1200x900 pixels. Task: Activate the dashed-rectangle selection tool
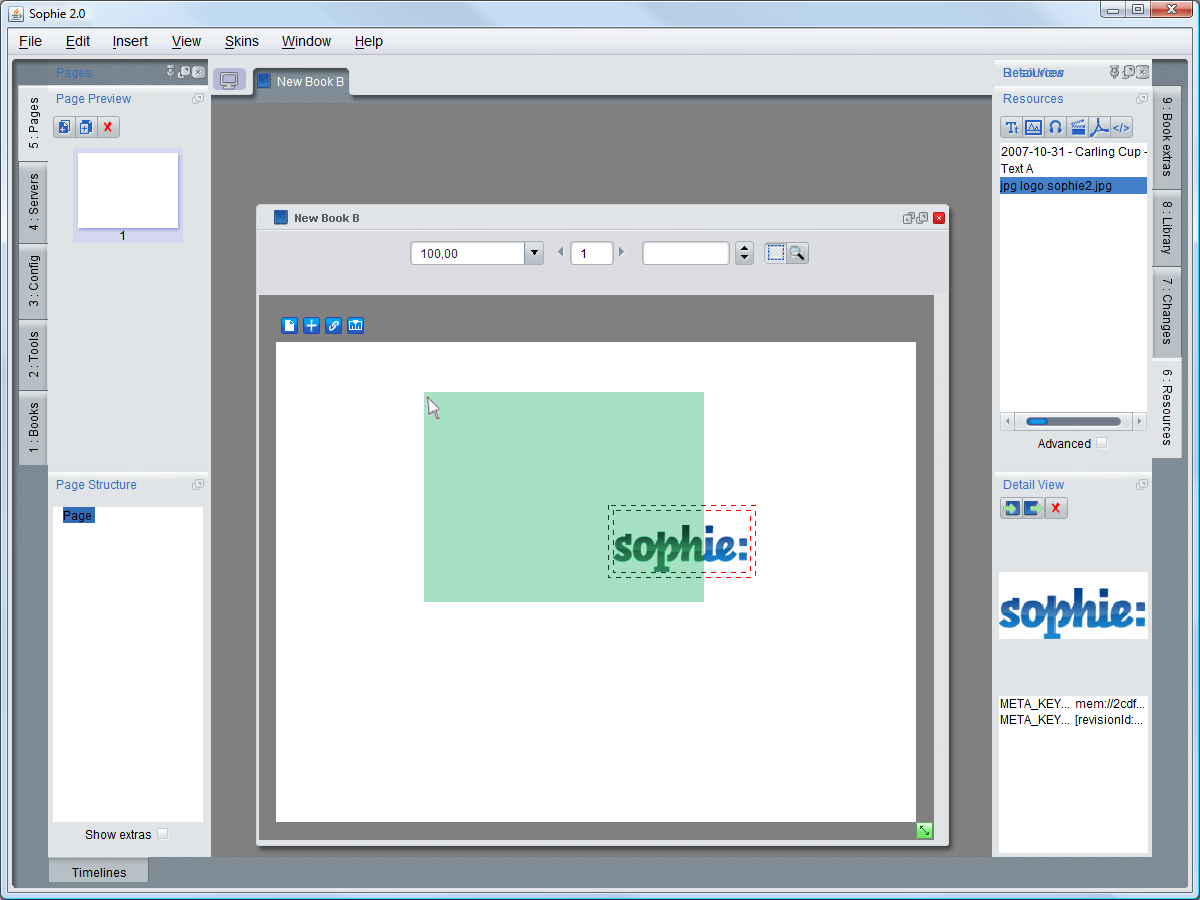click(776, 253)
